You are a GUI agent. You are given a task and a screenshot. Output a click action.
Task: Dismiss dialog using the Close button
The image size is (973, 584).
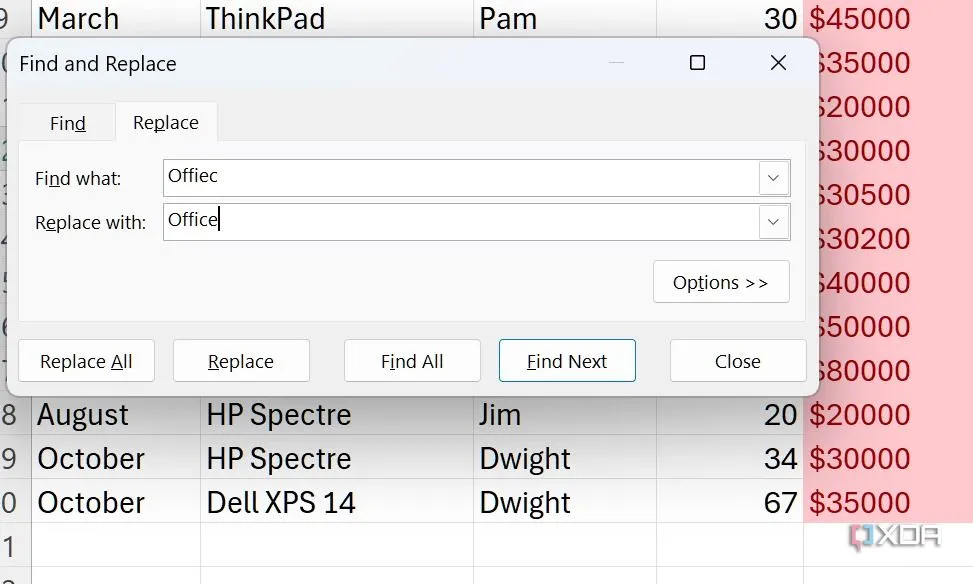pos(737,361)
